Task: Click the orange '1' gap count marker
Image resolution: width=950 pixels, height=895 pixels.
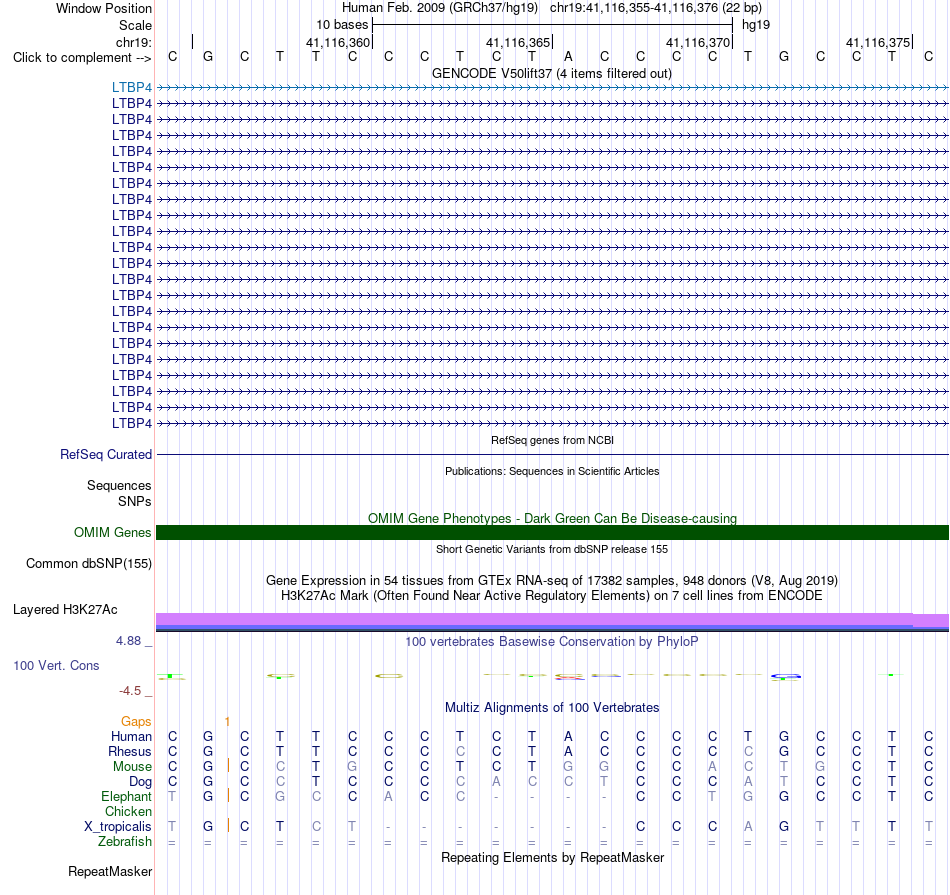Action: (227, 721)
